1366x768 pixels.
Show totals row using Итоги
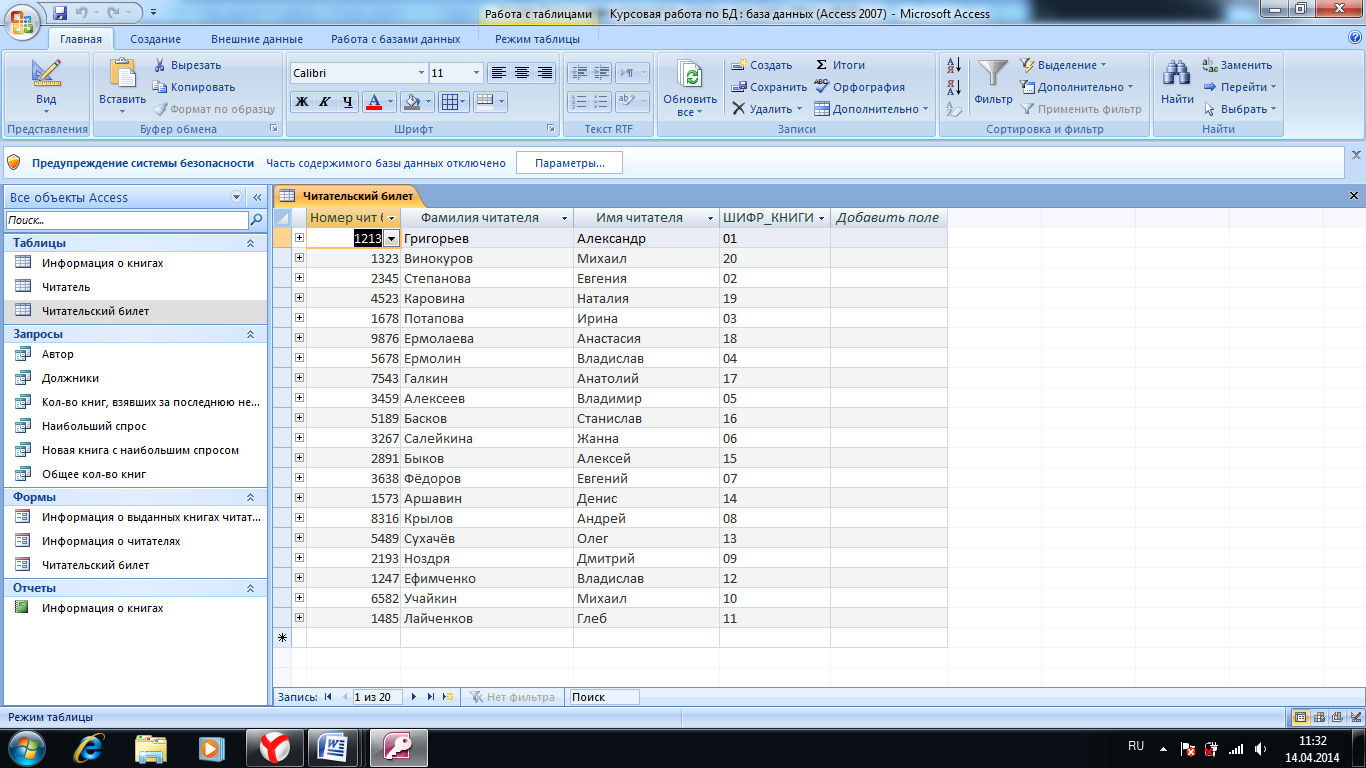point(839,65)
